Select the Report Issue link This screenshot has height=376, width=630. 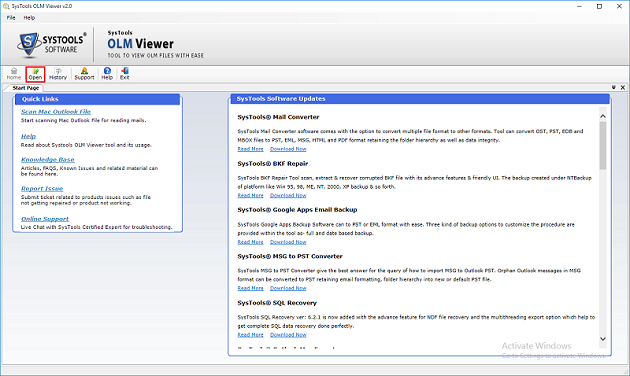click(42, 188)
